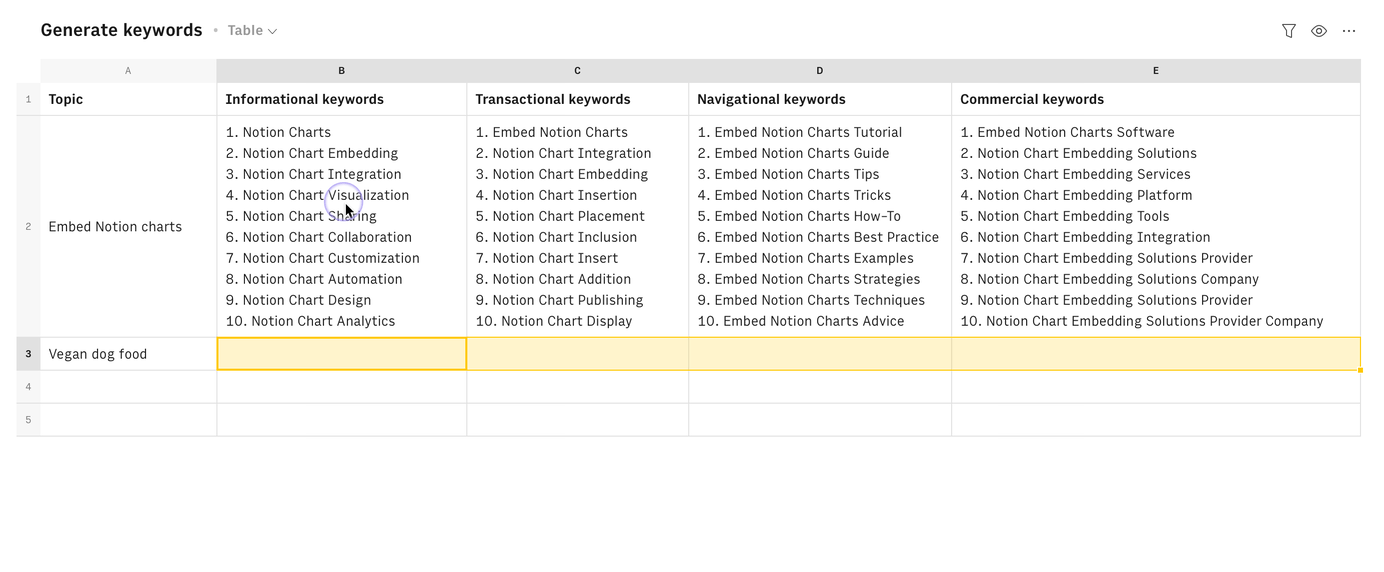Click the Transactional keywords header cell

(578, 99)
